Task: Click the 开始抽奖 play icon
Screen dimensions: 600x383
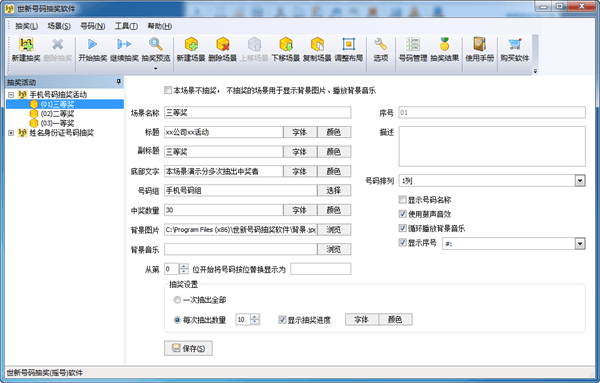Action: coord(92,44)
